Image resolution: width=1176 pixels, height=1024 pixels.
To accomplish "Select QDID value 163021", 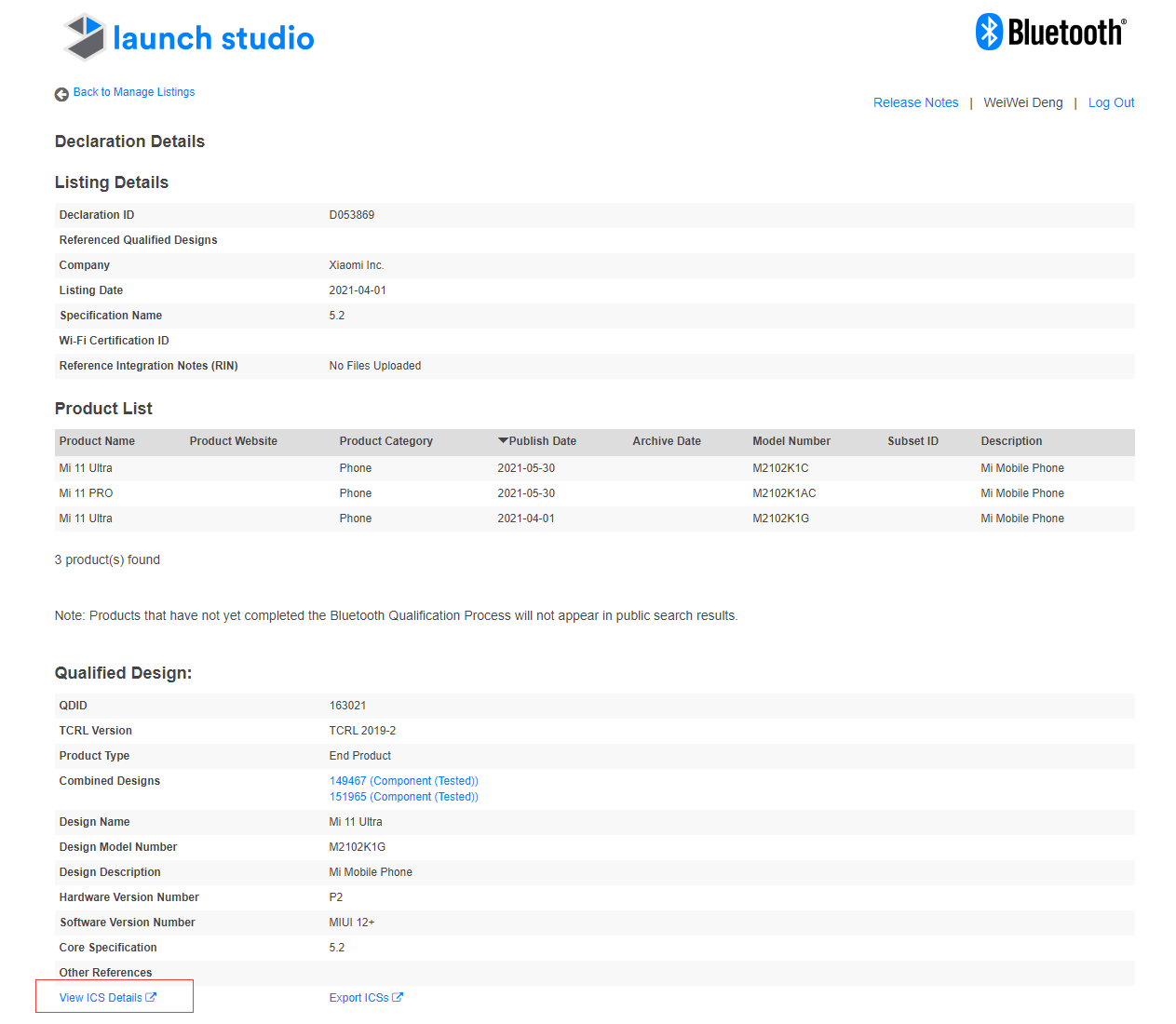I will (x=347, y=706).
